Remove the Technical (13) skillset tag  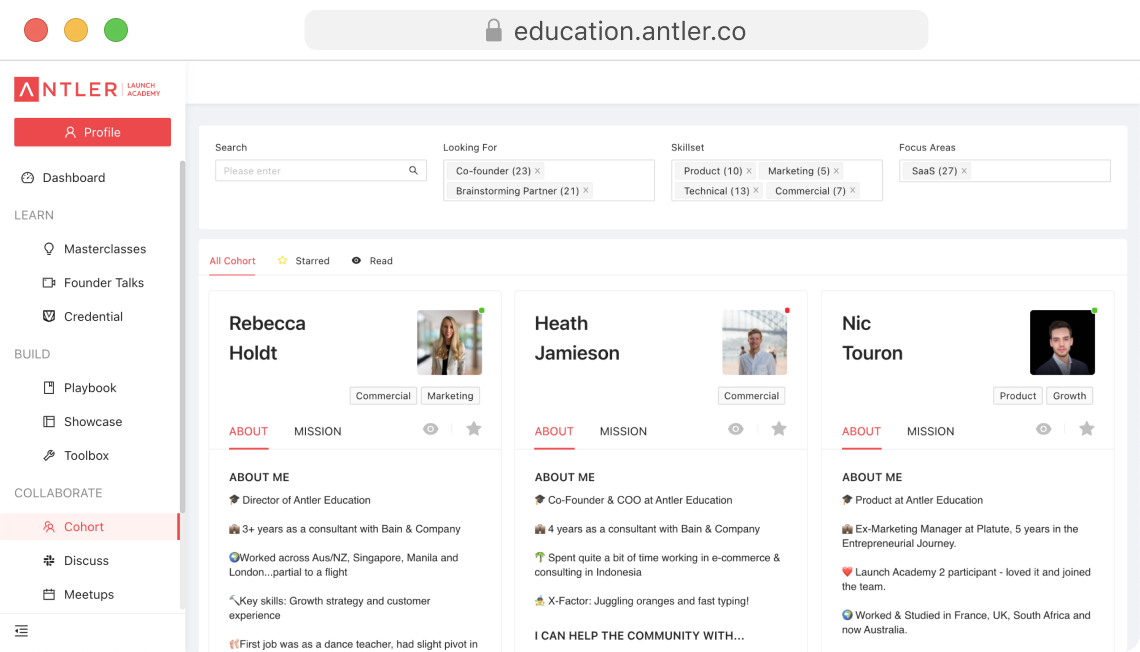pos(755,190)
